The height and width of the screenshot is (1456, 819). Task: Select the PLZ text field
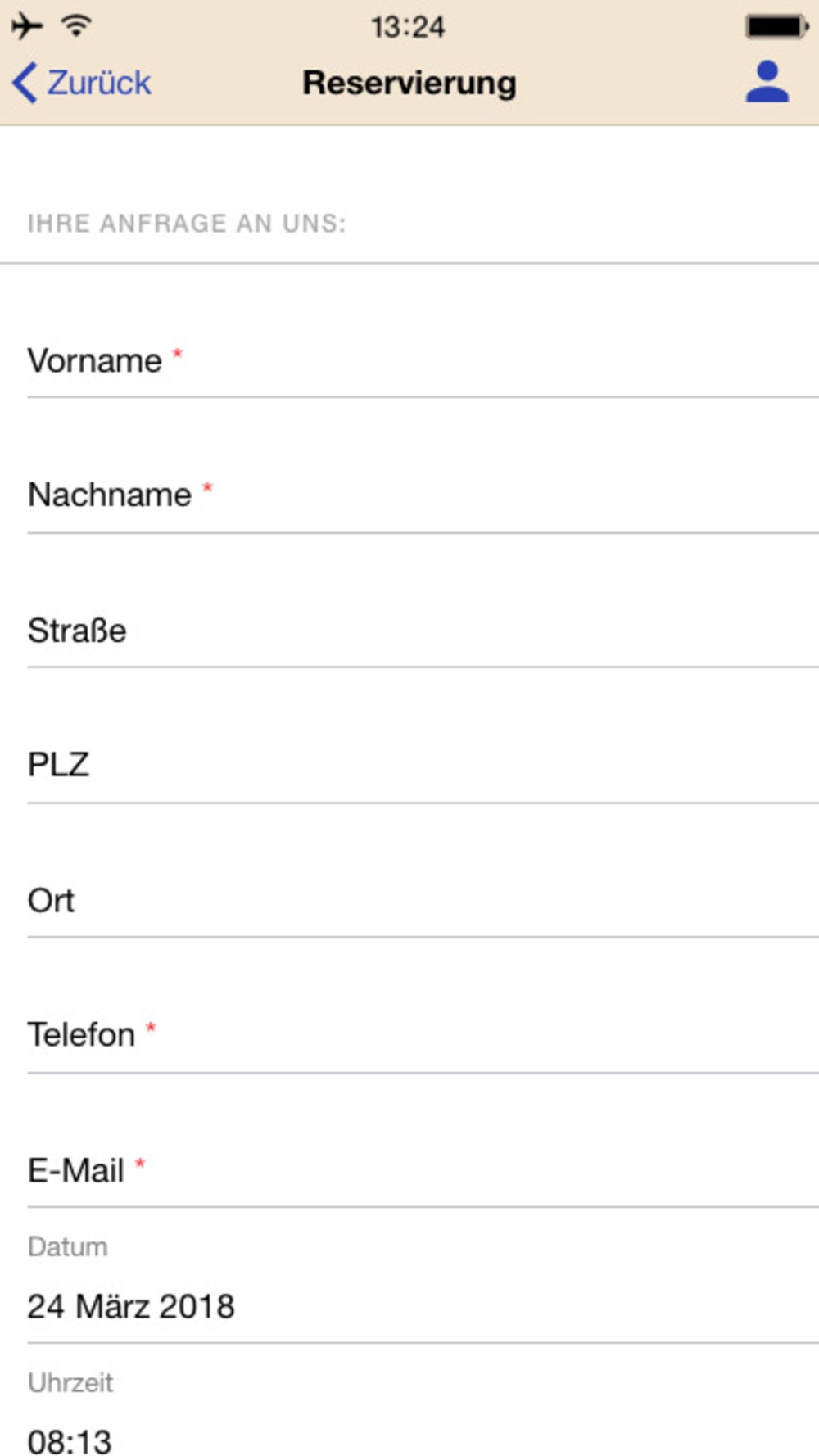pyautogui.click(x=423, y=765)
